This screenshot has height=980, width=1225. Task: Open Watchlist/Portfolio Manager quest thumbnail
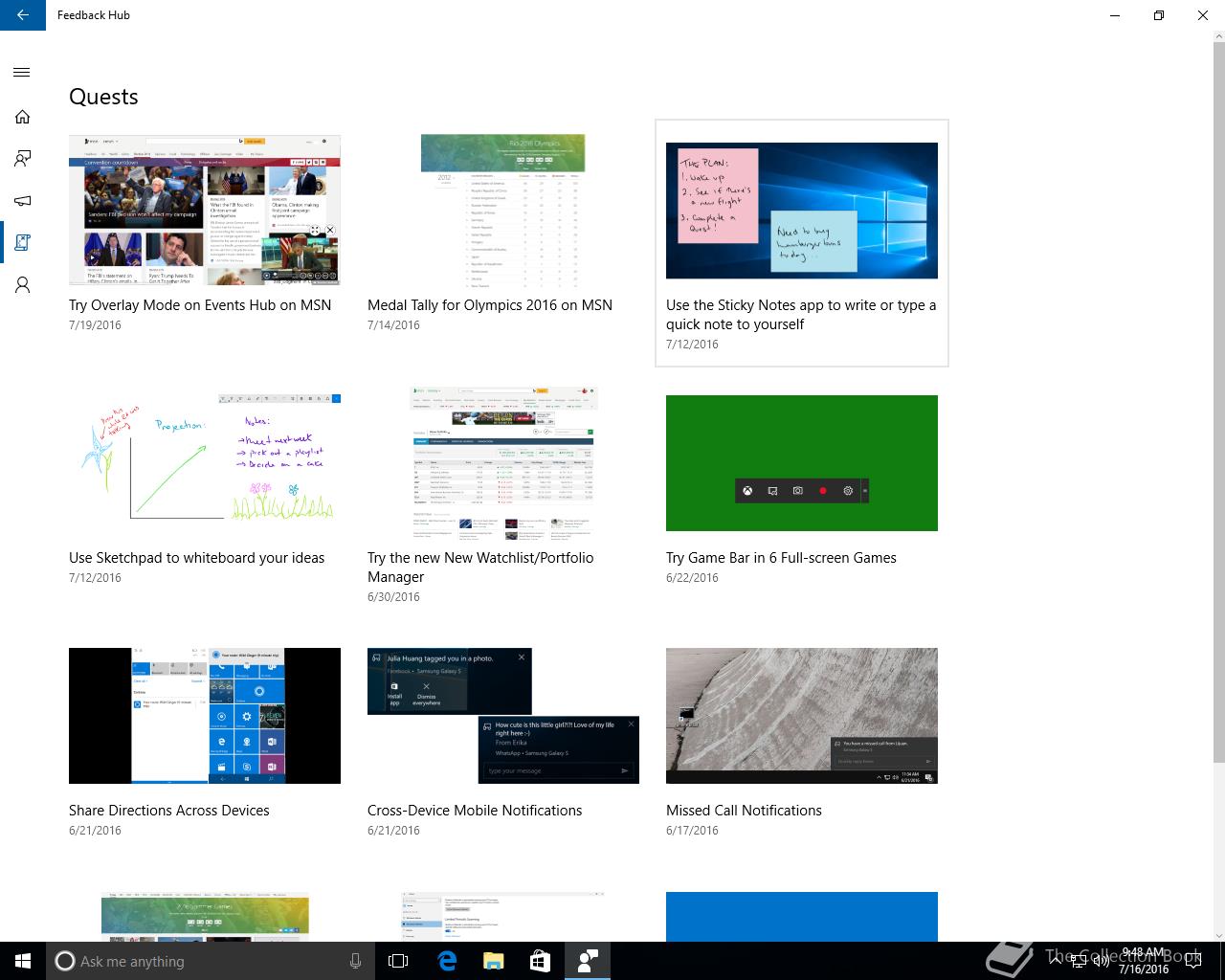[x=503, y=463]
